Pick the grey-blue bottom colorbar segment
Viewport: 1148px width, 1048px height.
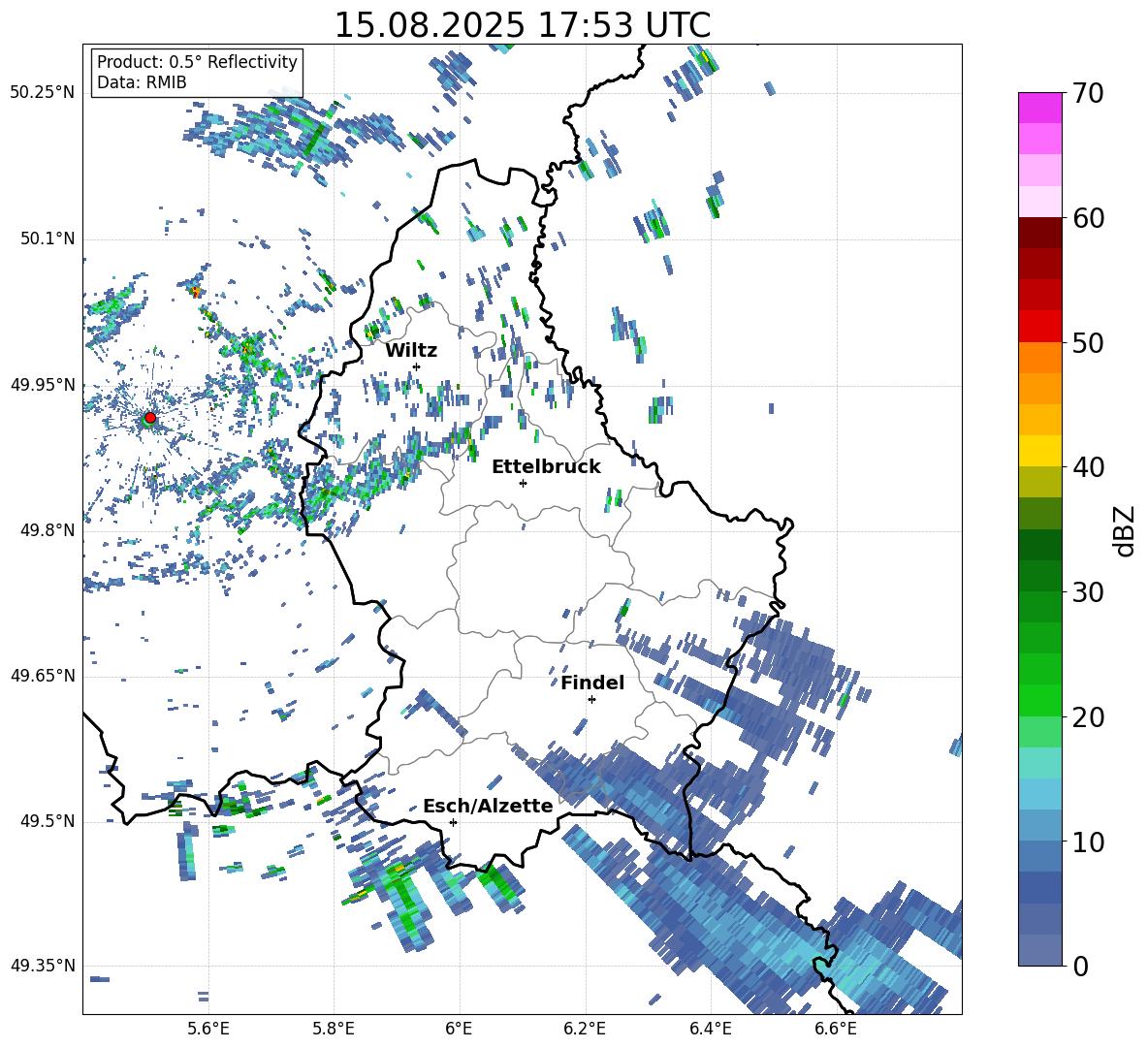point(1039,950)
